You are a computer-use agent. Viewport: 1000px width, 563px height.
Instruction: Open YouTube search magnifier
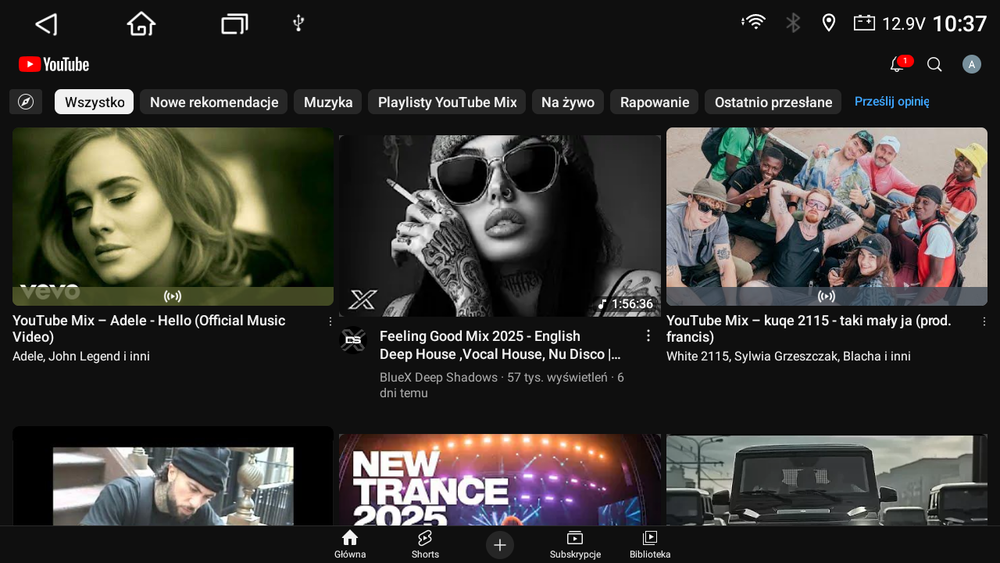pyautogui.click(x=934, y=64)
